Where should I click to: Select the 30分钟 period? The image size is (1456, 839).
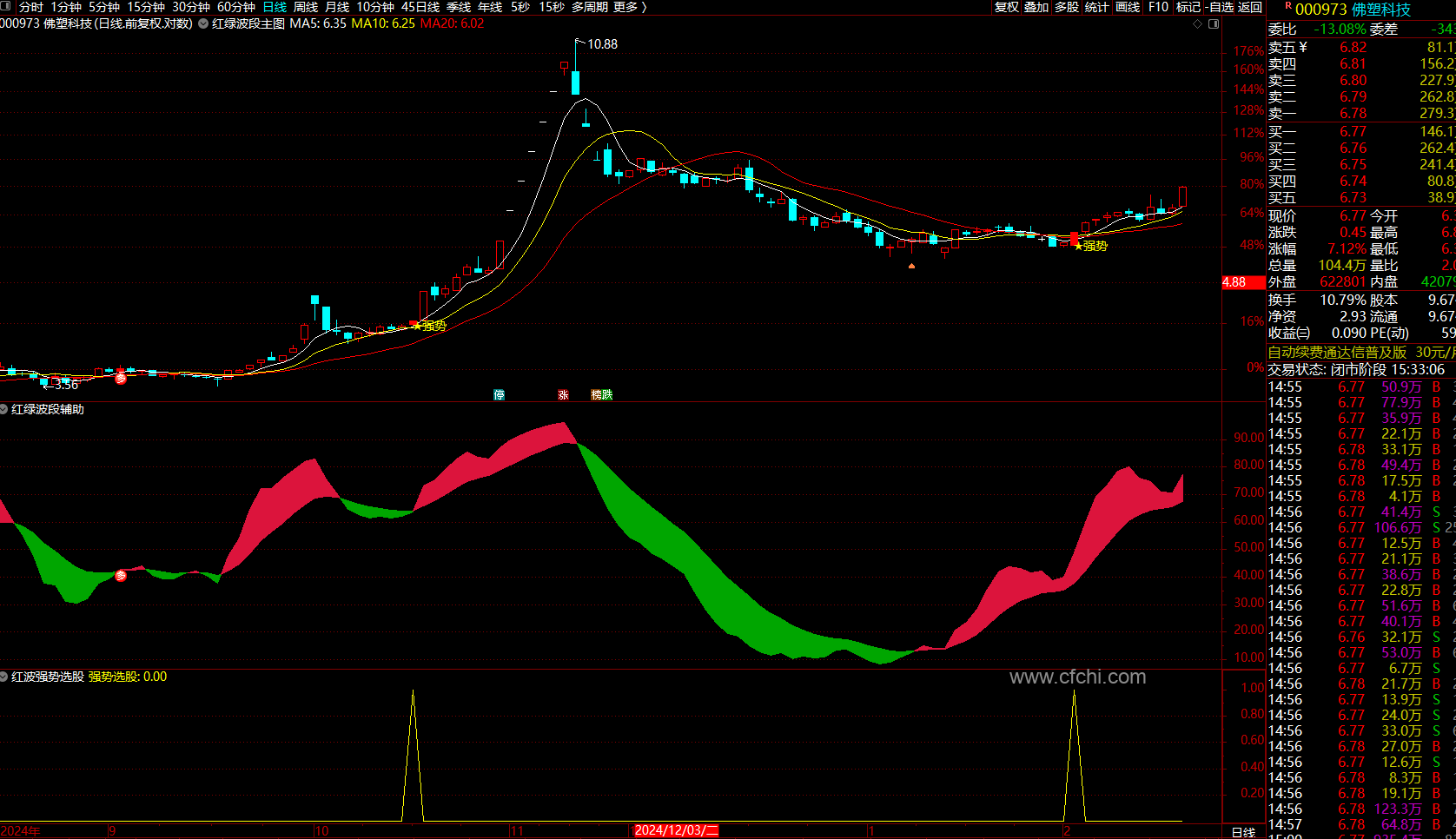coord(191,7)
